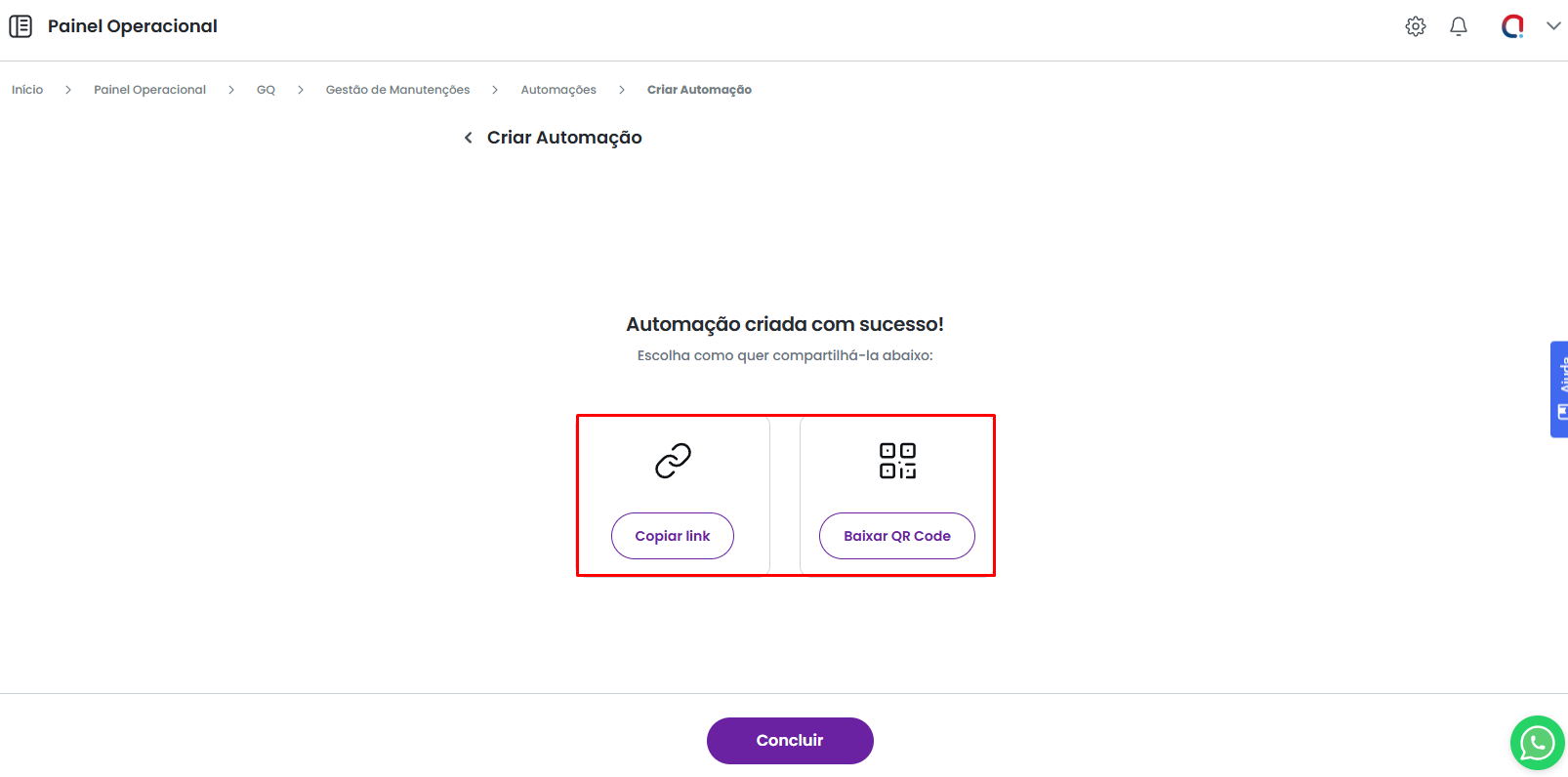
Task: Open the blue Ajuda side tab
Action: [x=1559, y=388]
